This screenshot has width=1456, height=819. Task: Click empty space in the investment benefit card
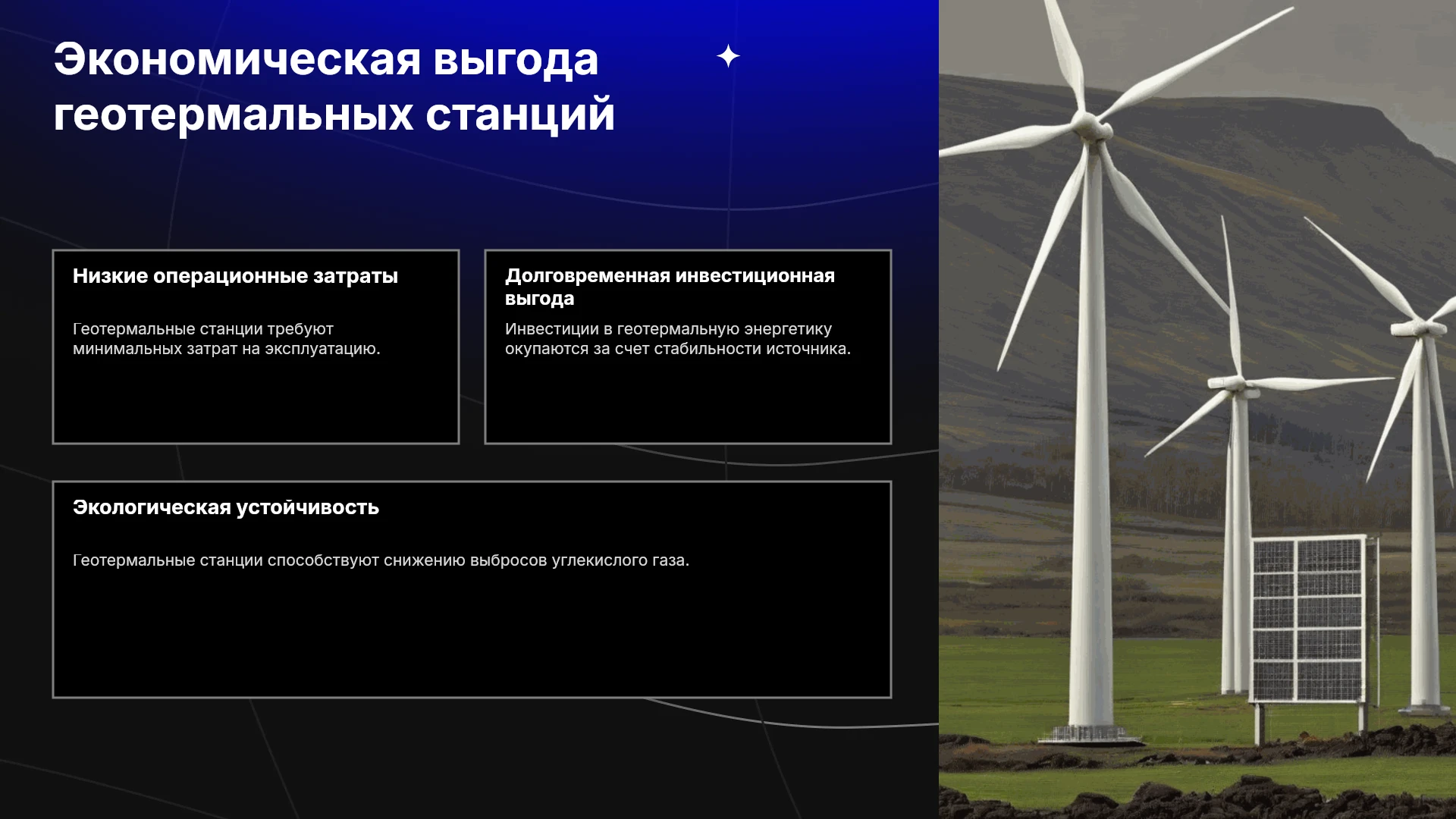coord(688,402)
